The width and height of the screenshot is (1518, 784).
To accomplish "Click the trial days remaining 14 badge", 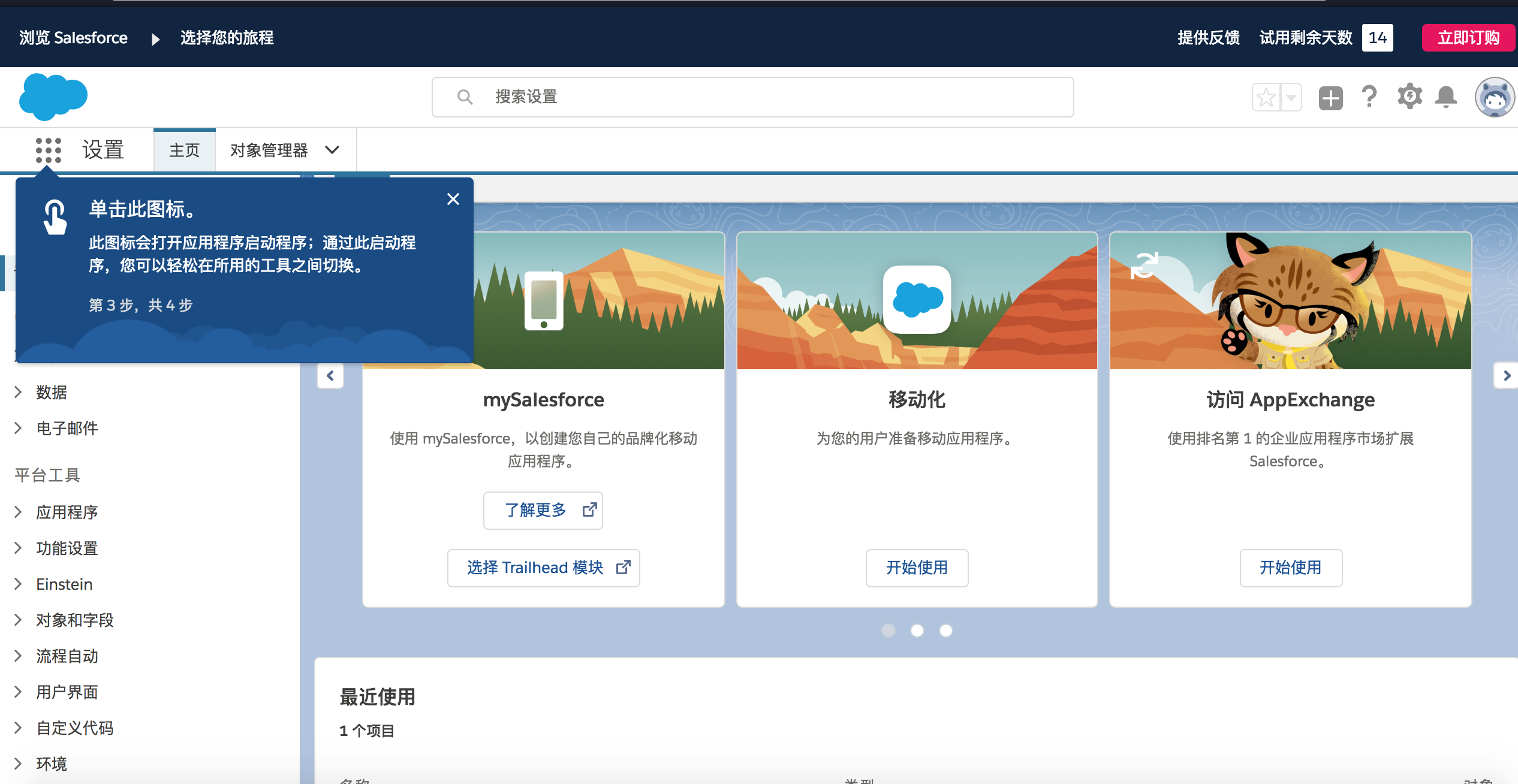I will (x=1377, y=38).
